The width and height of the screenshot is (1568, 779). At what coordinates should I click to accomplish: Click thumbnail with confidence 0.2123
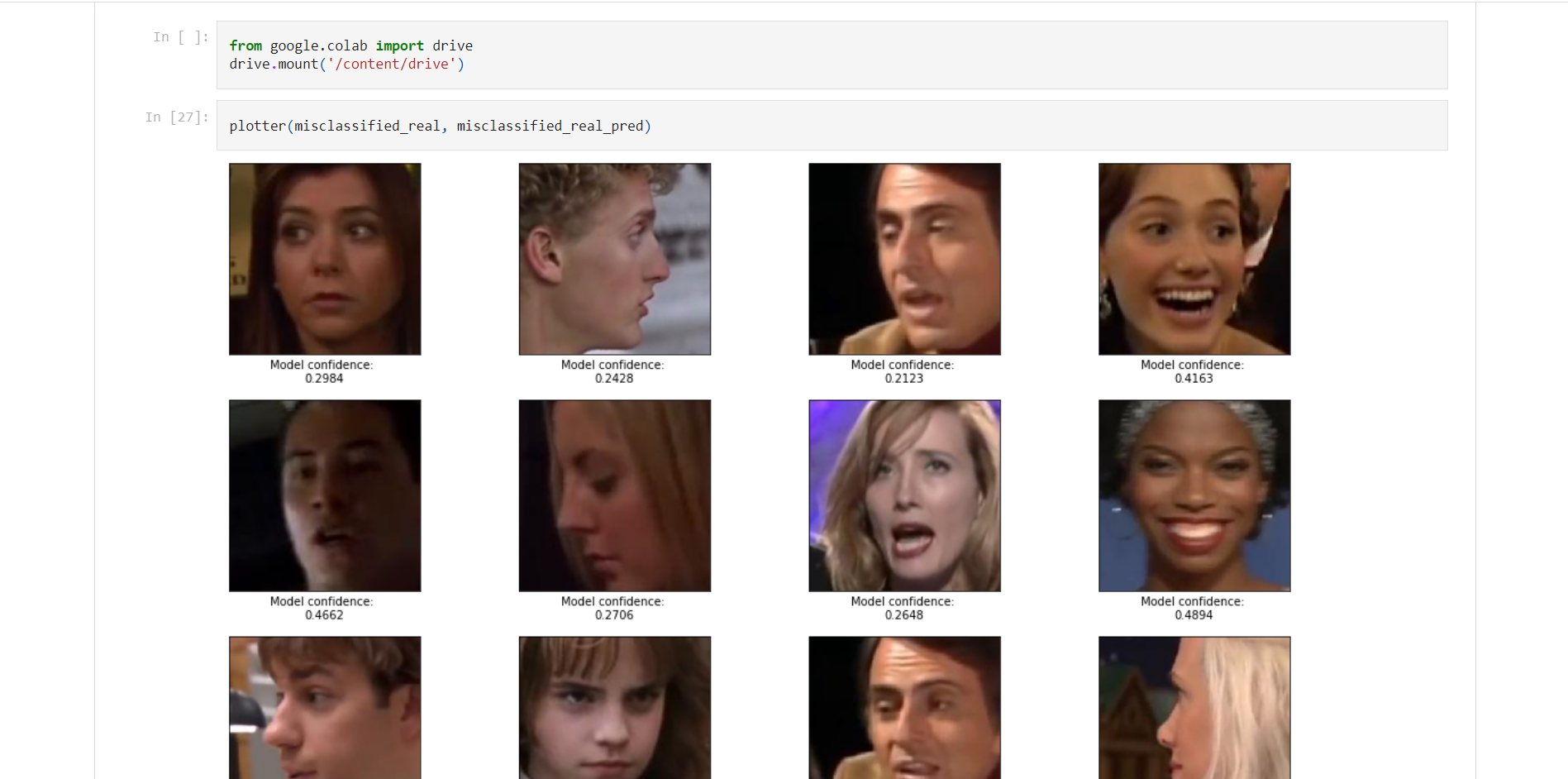pos(904,259)
